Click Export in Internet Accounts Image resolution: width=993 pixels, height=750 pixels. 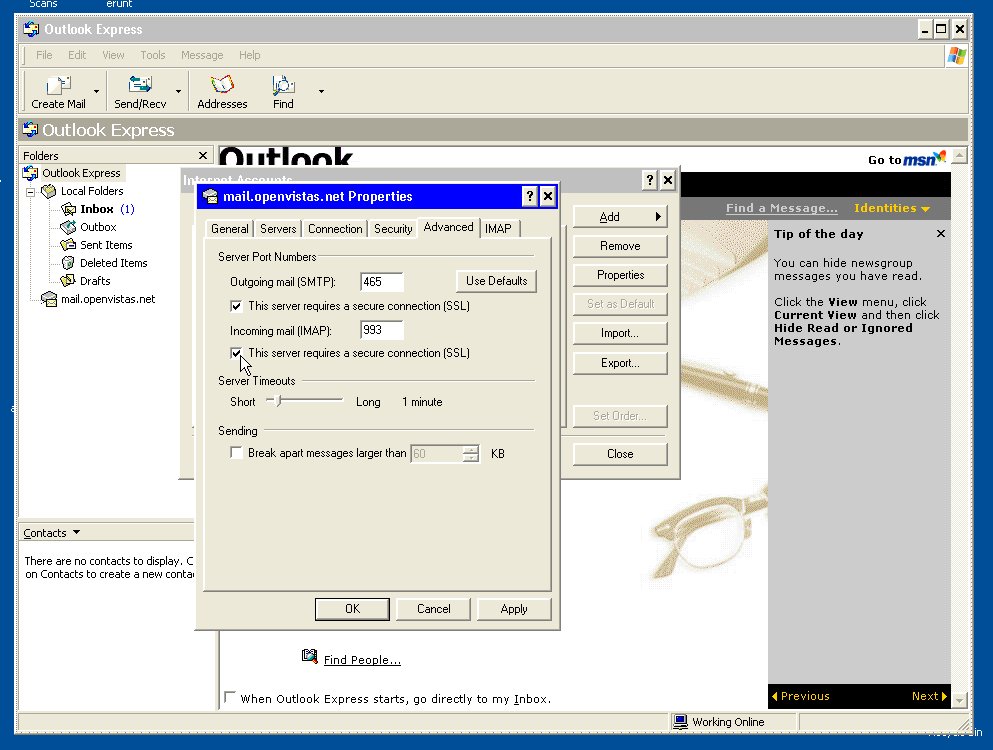tap(620, 363)
